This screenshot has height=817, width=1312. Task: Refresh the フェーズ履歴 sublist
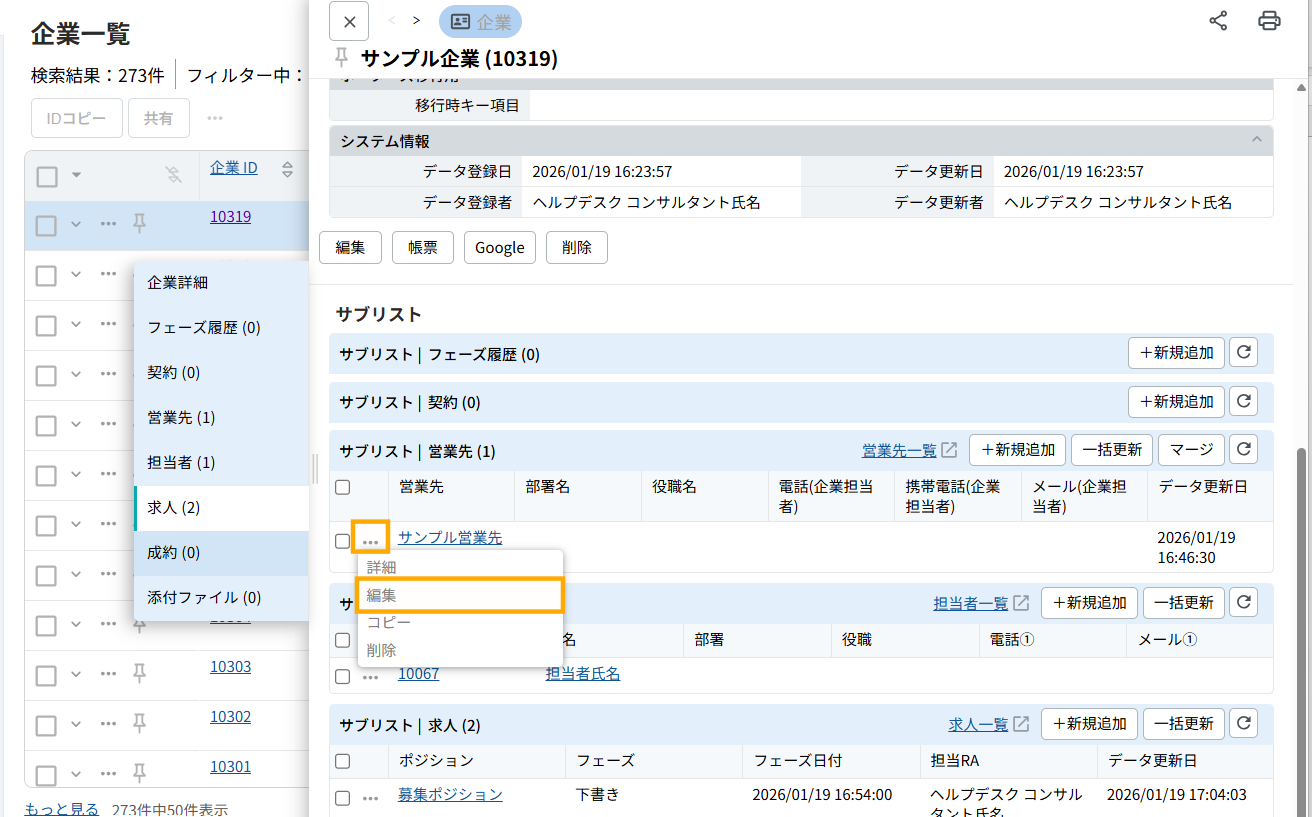pos(1243,352)
